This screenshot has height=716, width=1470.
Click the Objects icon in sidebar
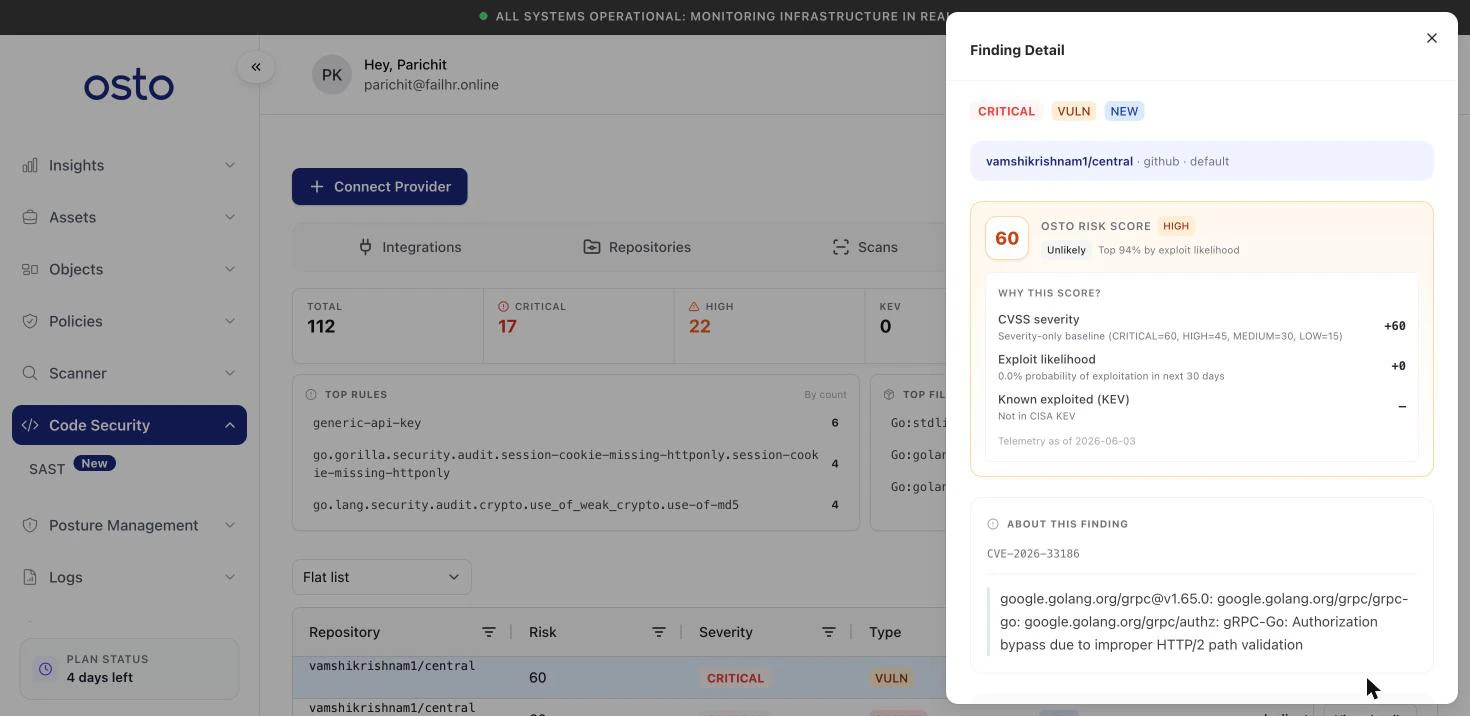point(30,269)
